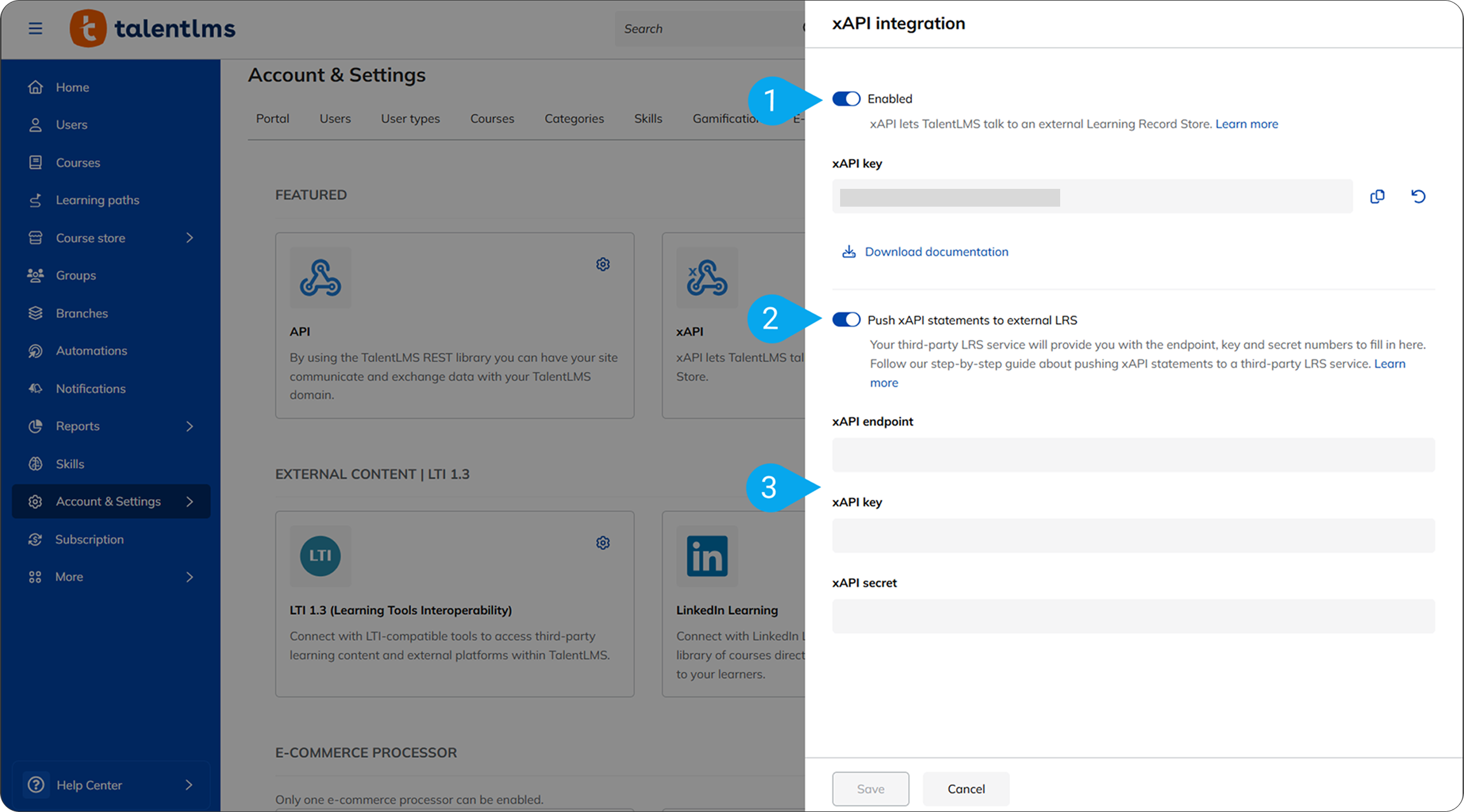The width and height of the screenshot is (1464, 812).
Task: Click the Home icon in sidebar
Action: click(x=36, y=87)
